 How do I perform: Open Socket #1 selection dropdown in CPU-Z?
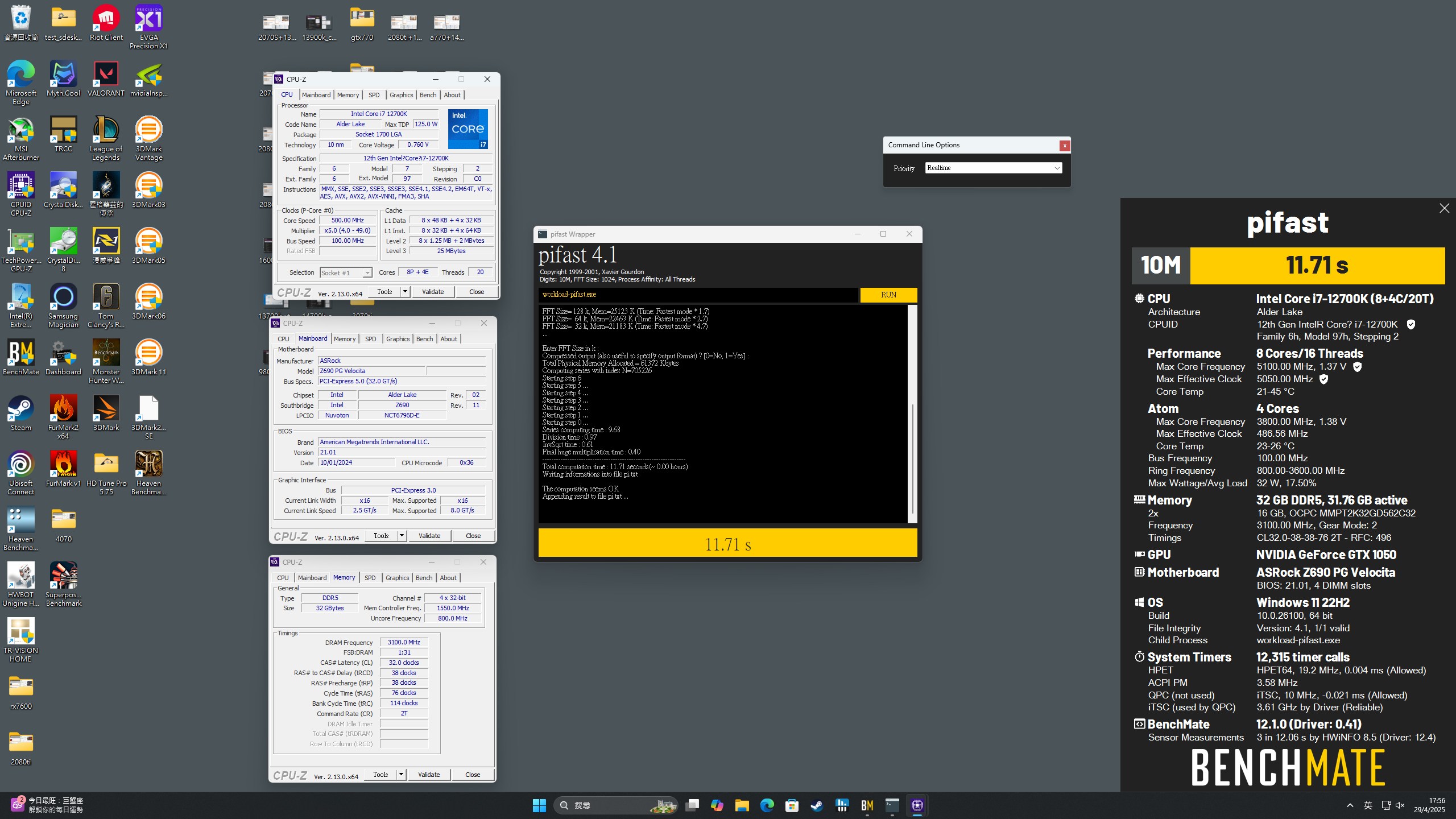click(x=346, y=273)
